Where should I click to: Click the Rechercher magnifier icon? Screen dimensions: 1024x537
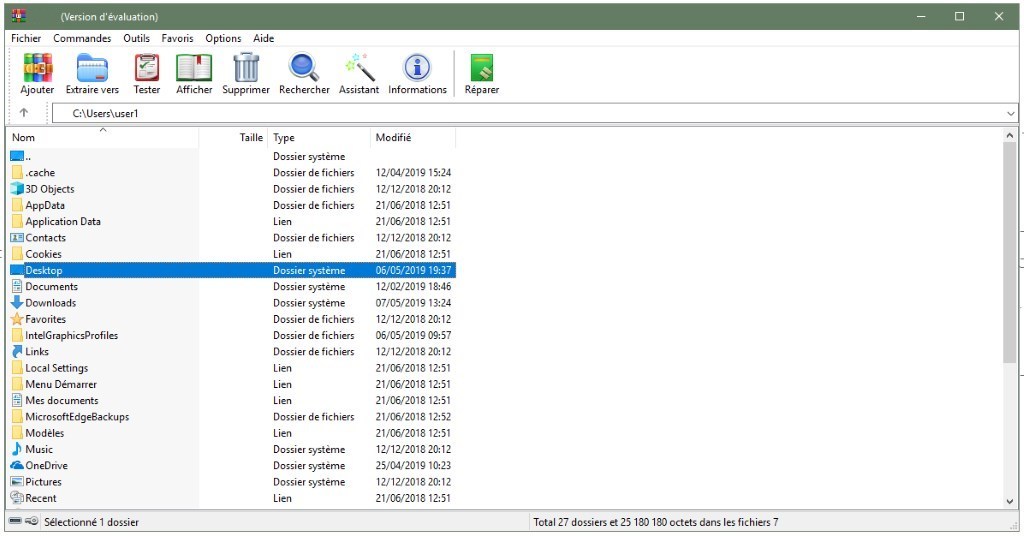click(304, 68)
